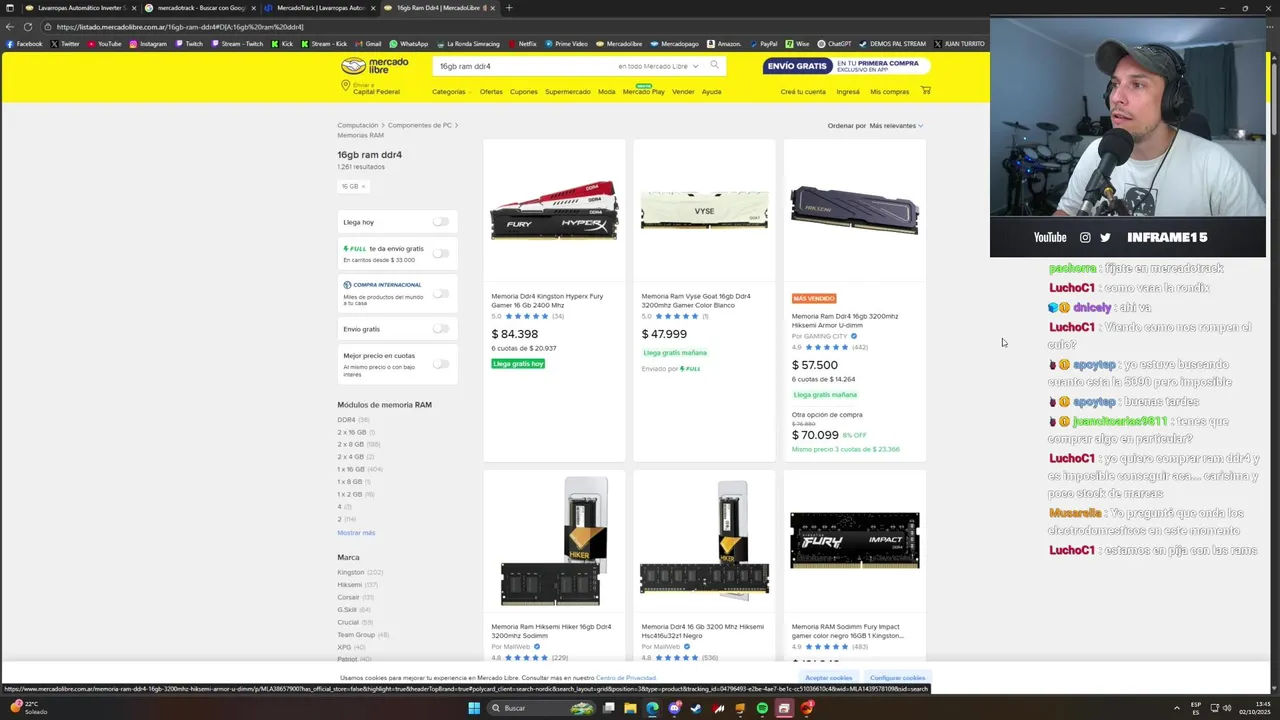1280x720 pixels.
Task: Click Aceptar cookies button
Action: pyautogui.click(x=829, y=678)
